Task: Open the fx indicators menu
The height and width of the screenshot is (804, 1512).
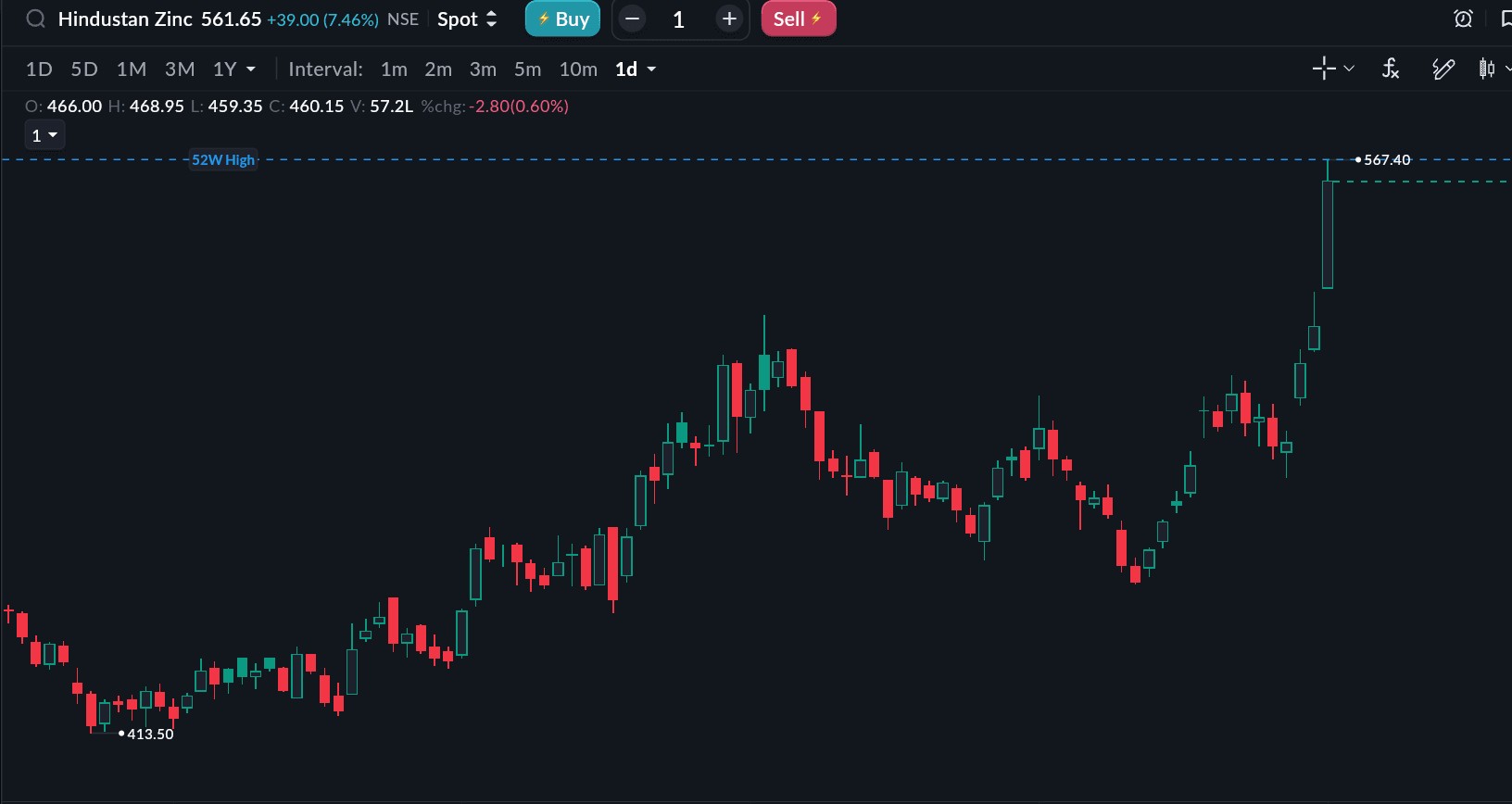Action: click(1391, 69)
